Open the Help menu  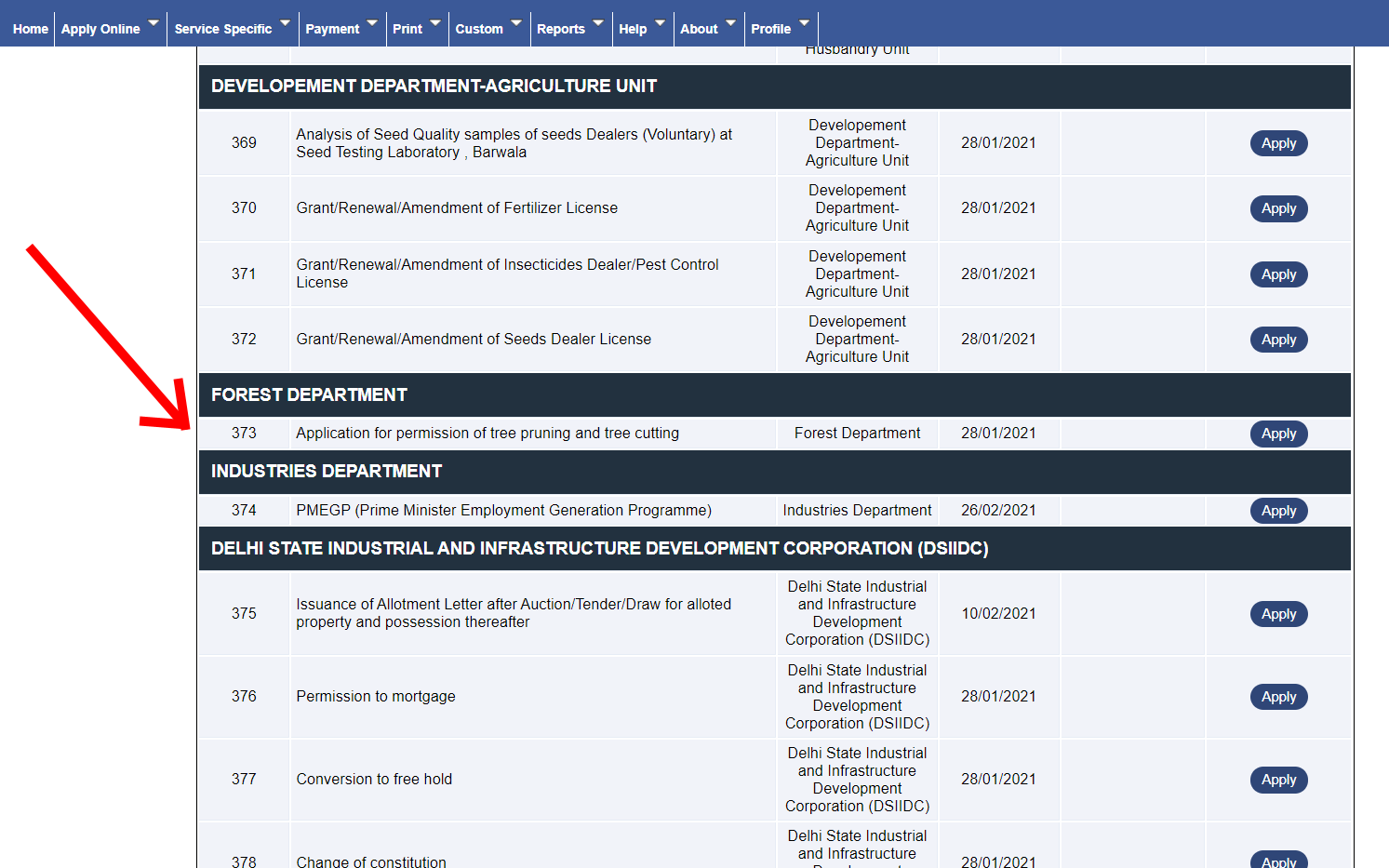tap(641, 29)
